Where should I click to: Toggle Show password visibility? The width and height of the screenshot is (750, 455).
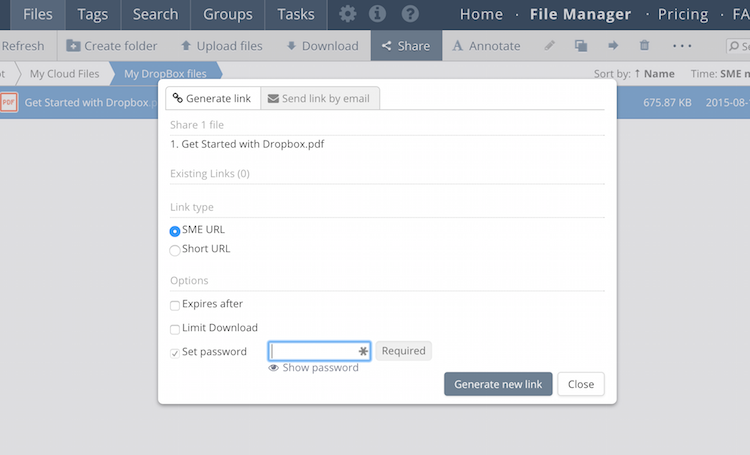coord(313,368)
